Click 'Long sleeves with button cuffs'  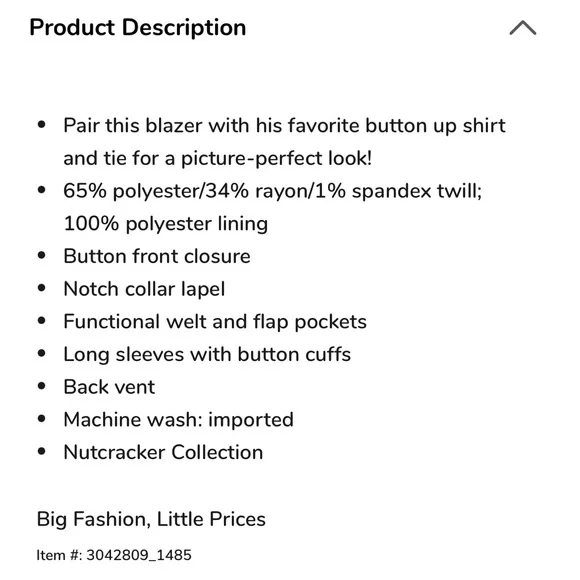click(207, 354)
